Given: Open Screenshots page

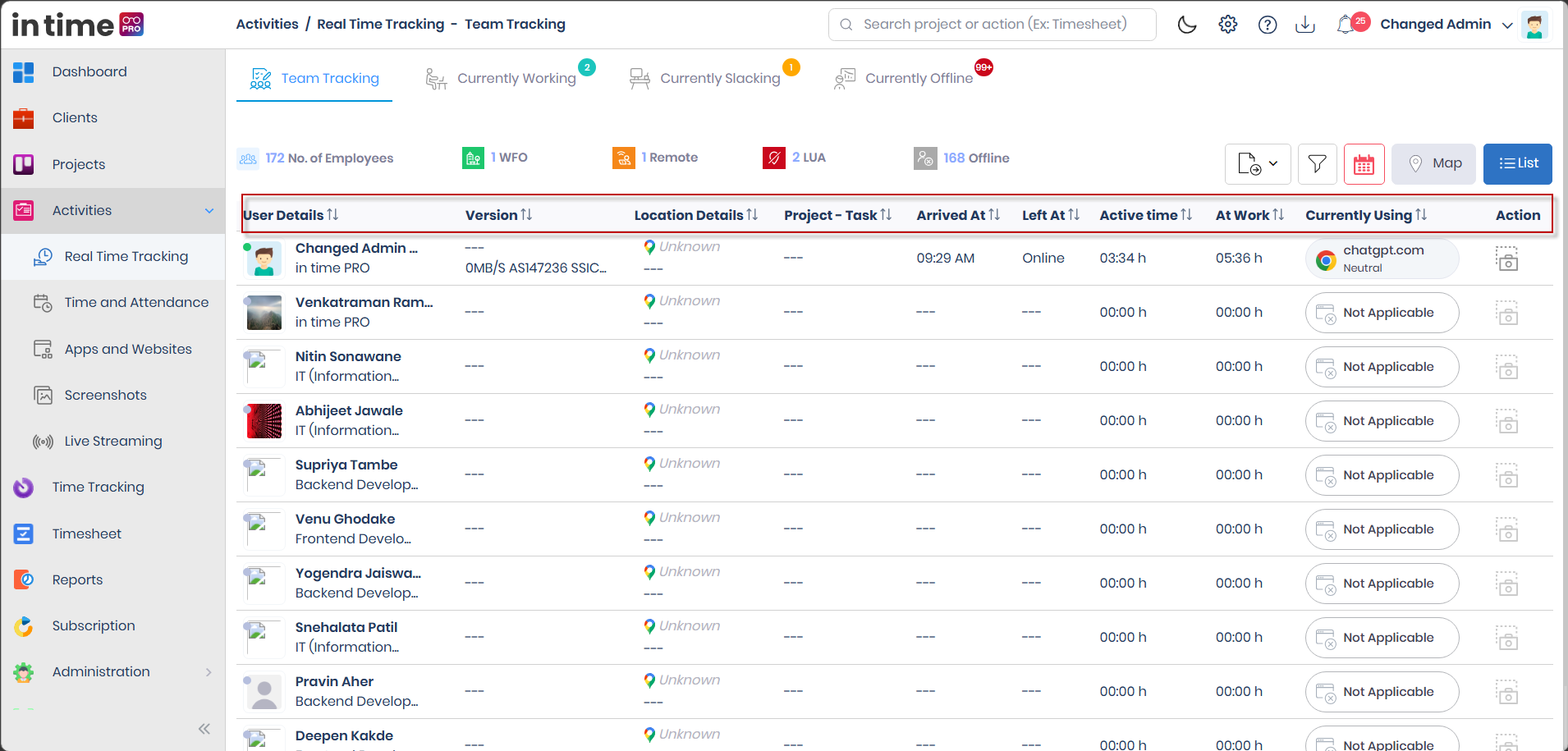Looking at the screenshot, I should 105,395.
